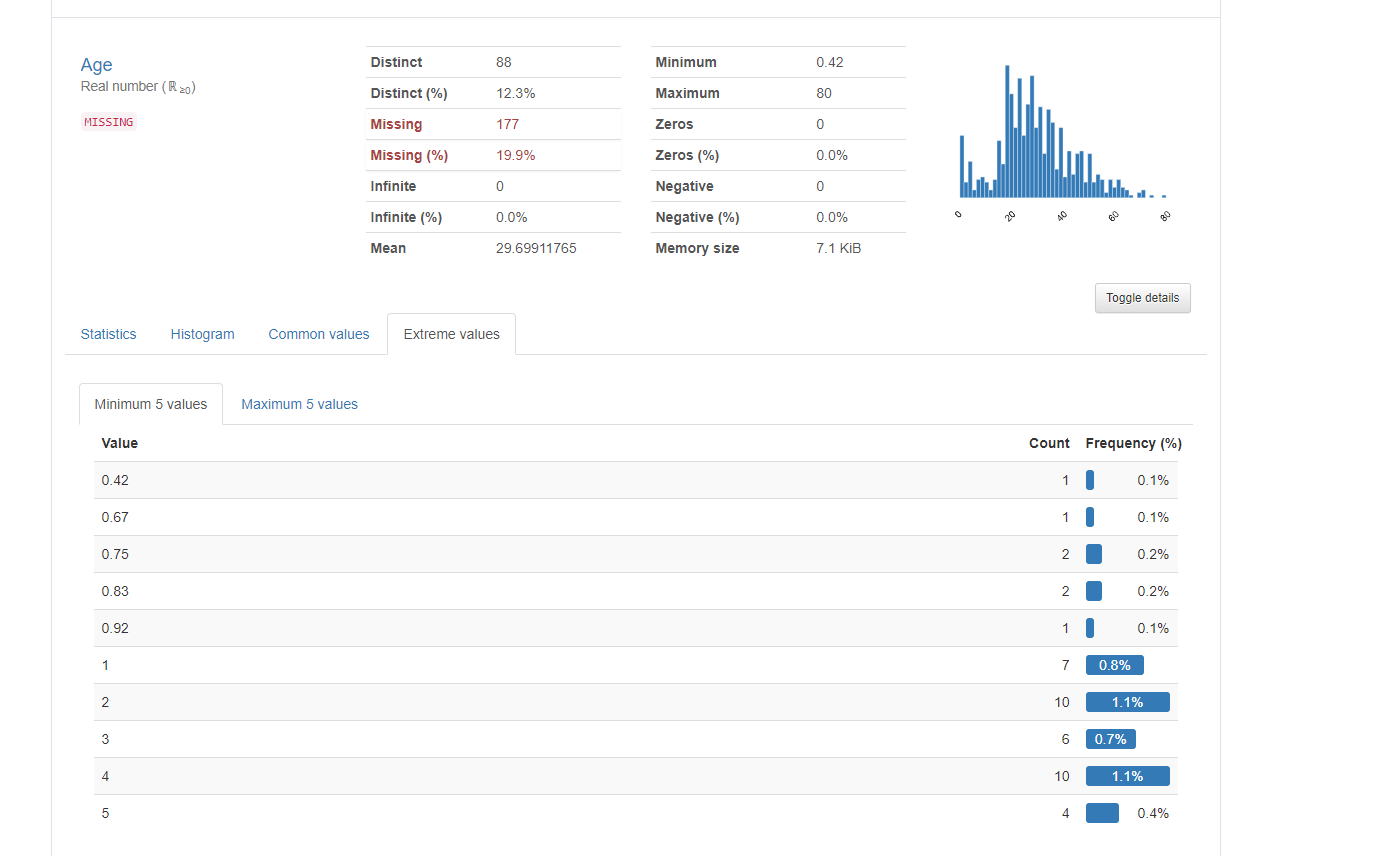Click the 0.7% frequency bar for value 3
Viewport: 1387px width, 856px height.
1110,739
